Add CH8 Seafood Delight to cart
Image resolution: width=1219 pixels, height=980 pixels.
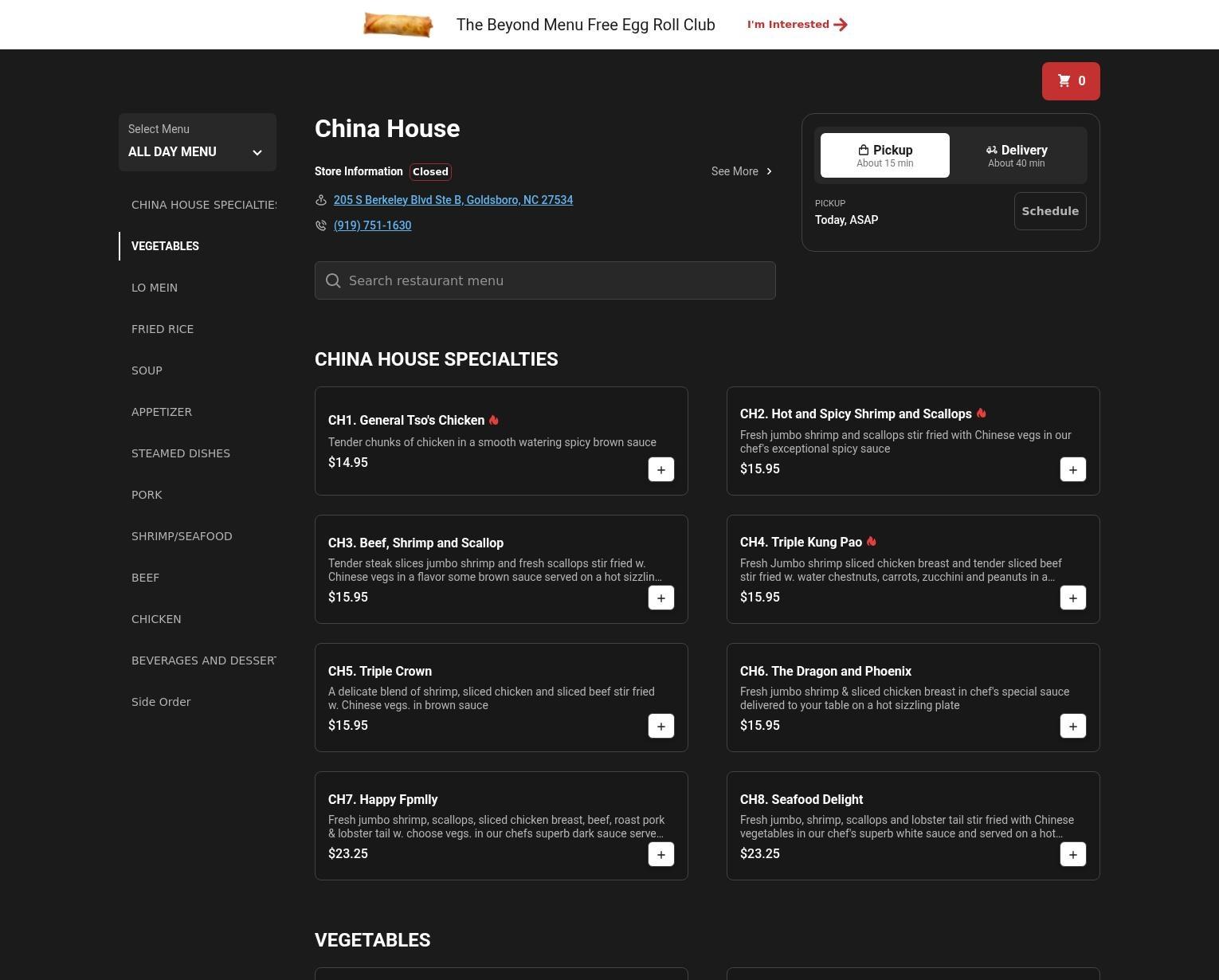[1072, 855]
